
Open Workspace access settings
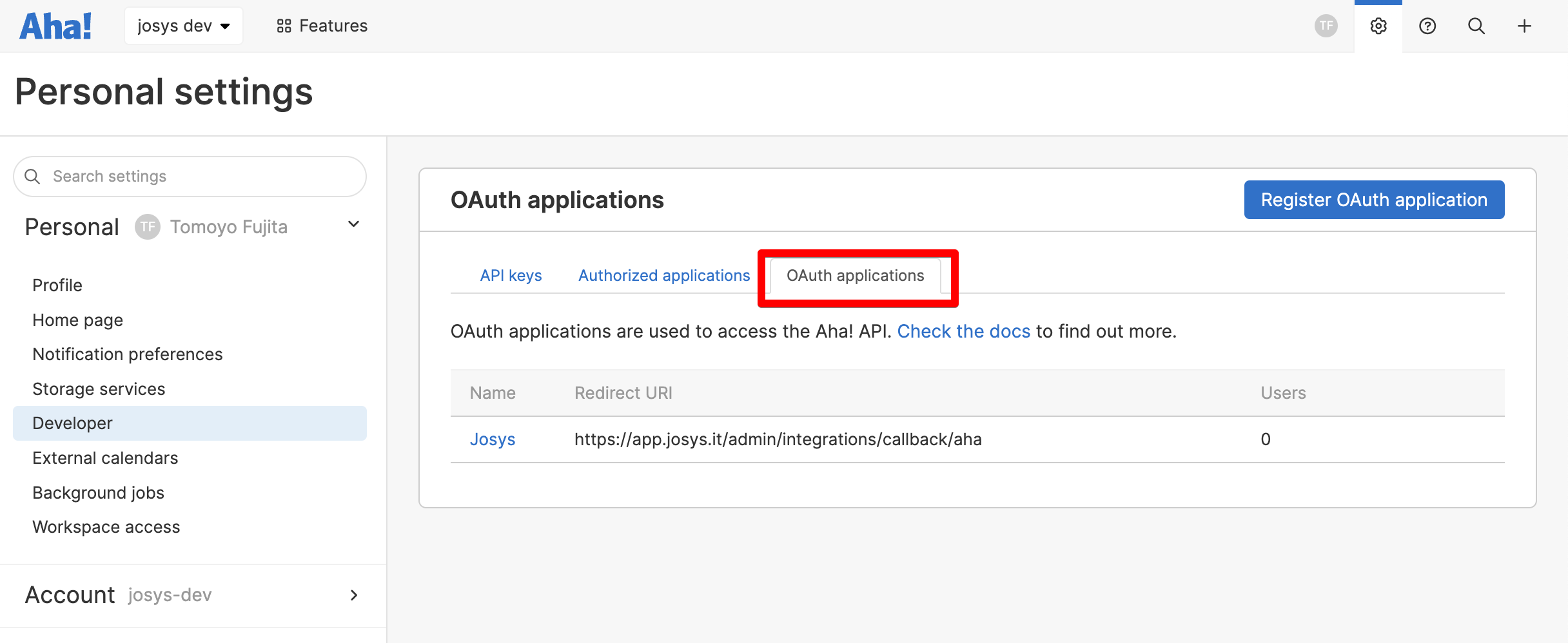pyautogui.click(x=106, y=527)
